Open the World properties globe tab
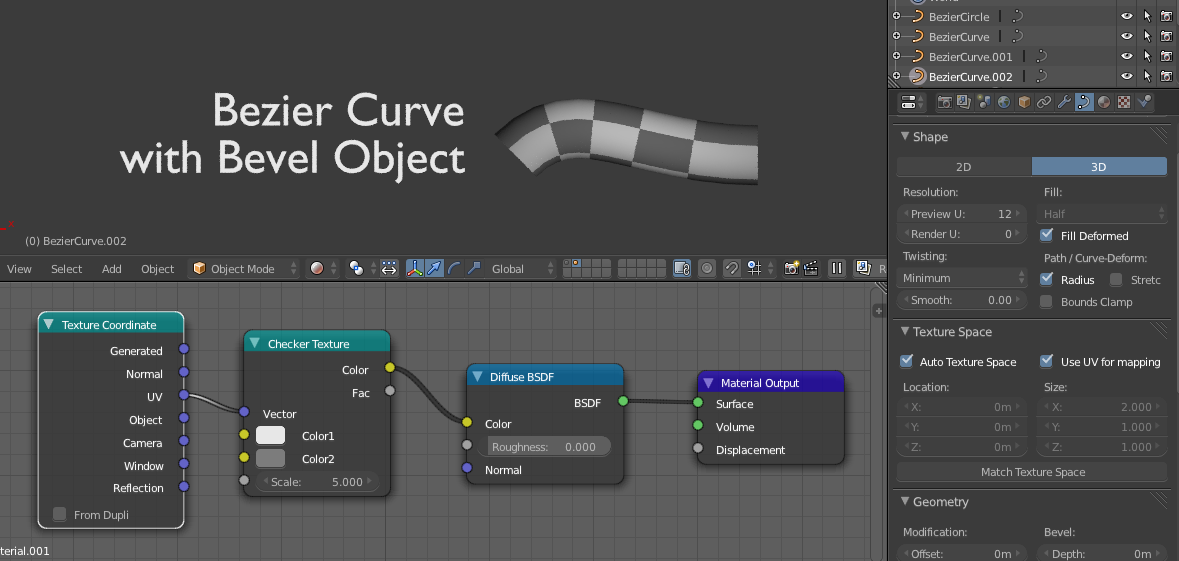The height and width of the screenshot is (561, 1179). click(x=1004, y=102)
